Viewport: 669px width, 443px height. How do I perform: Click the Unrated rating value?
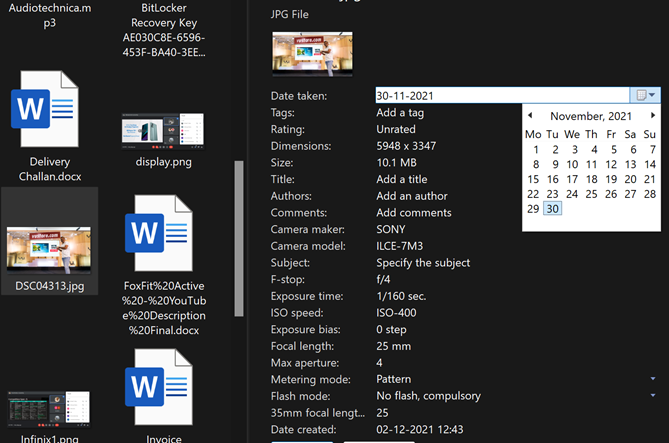[396, 129]
